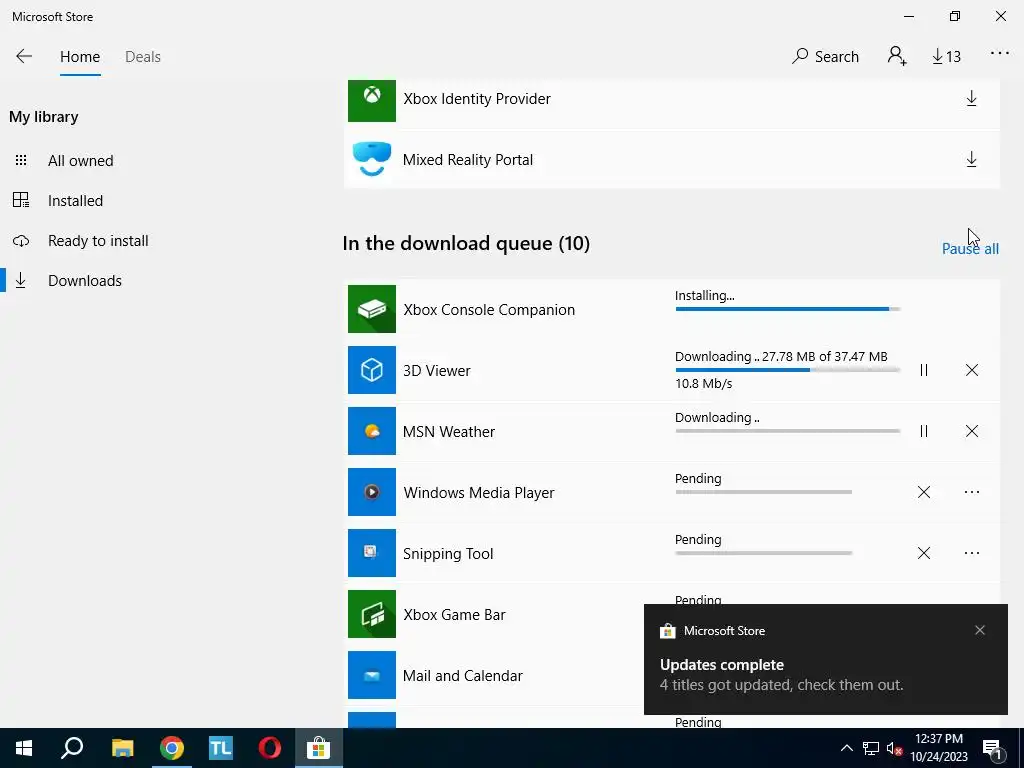Click the Xbox Console Companion installing progress bar
The height and width of the screenshot is (768, 1024).
coord(788,309)
